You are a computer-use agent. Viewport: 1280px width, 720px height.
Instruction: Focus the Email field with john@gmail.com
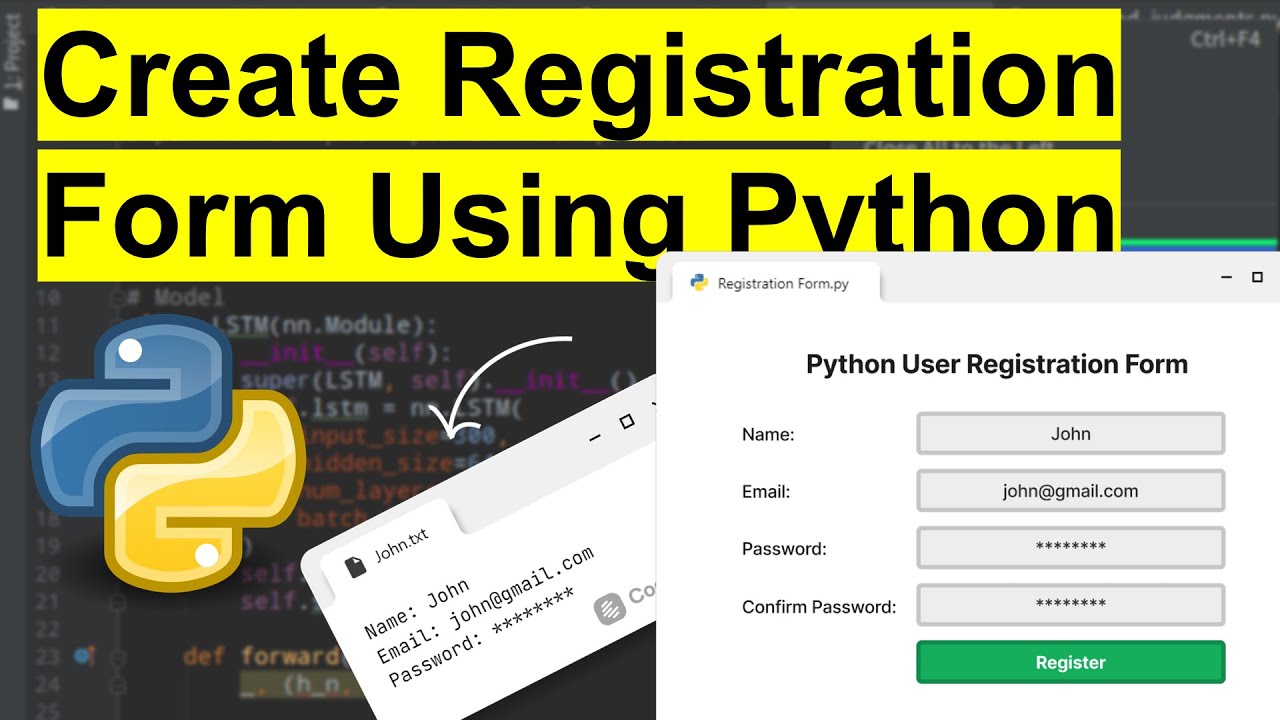[1070, 491]
